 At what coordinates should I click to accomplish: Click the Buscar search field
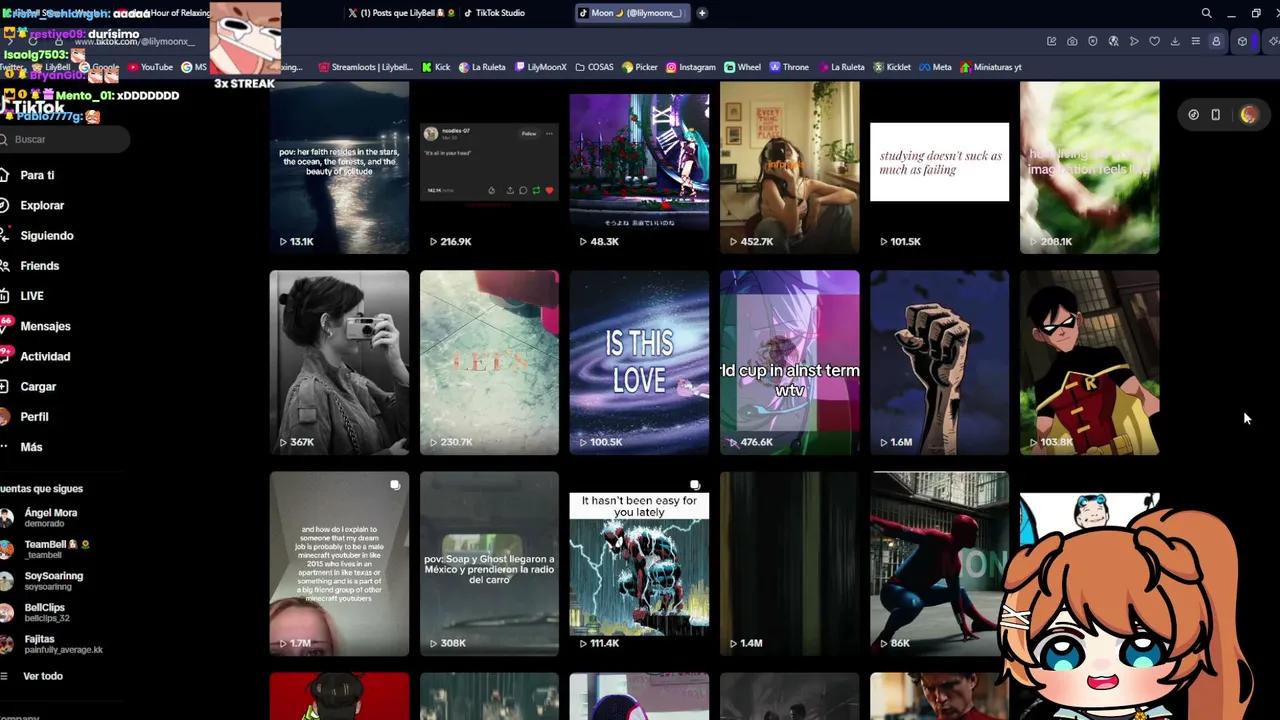coord(65,139)
